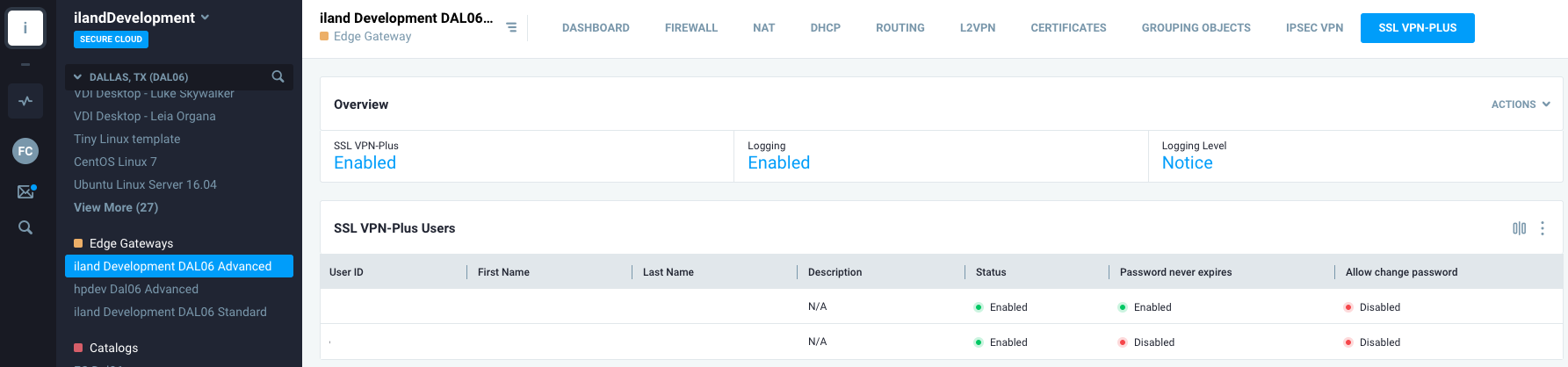Click the FC user avatar

point(25,151)
